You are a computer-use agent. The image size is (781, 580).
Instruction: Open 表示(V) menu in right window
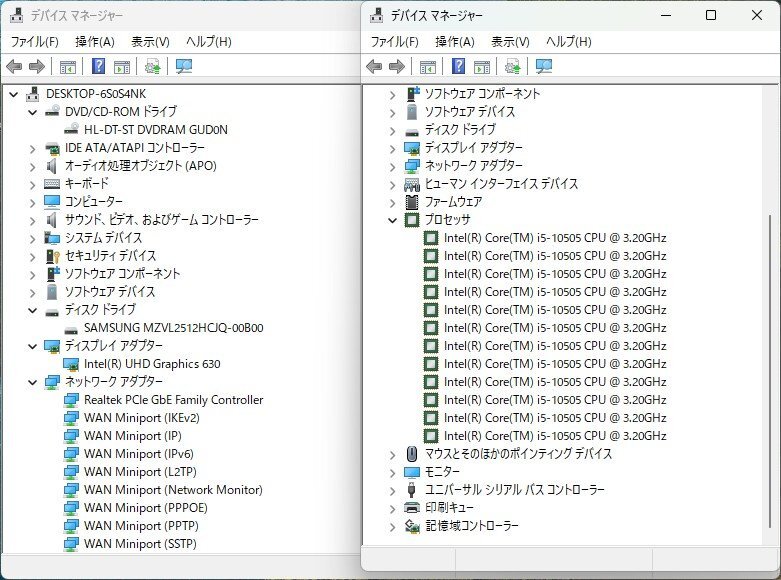coord(510,42)
